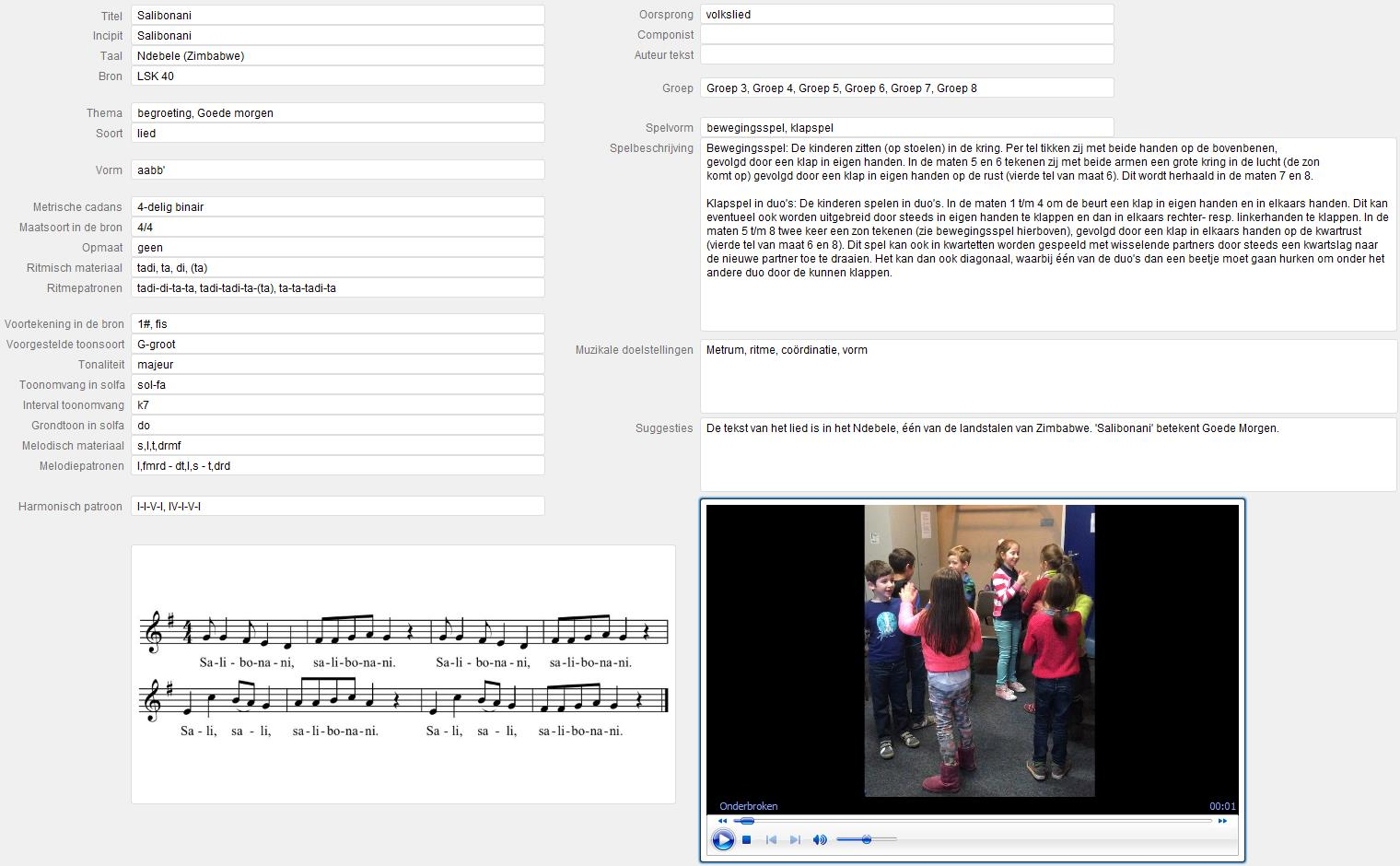Viewport: 1400px width, 866px height.
Task: Click the Salibonani sheet music image
Action: (403, 673)
